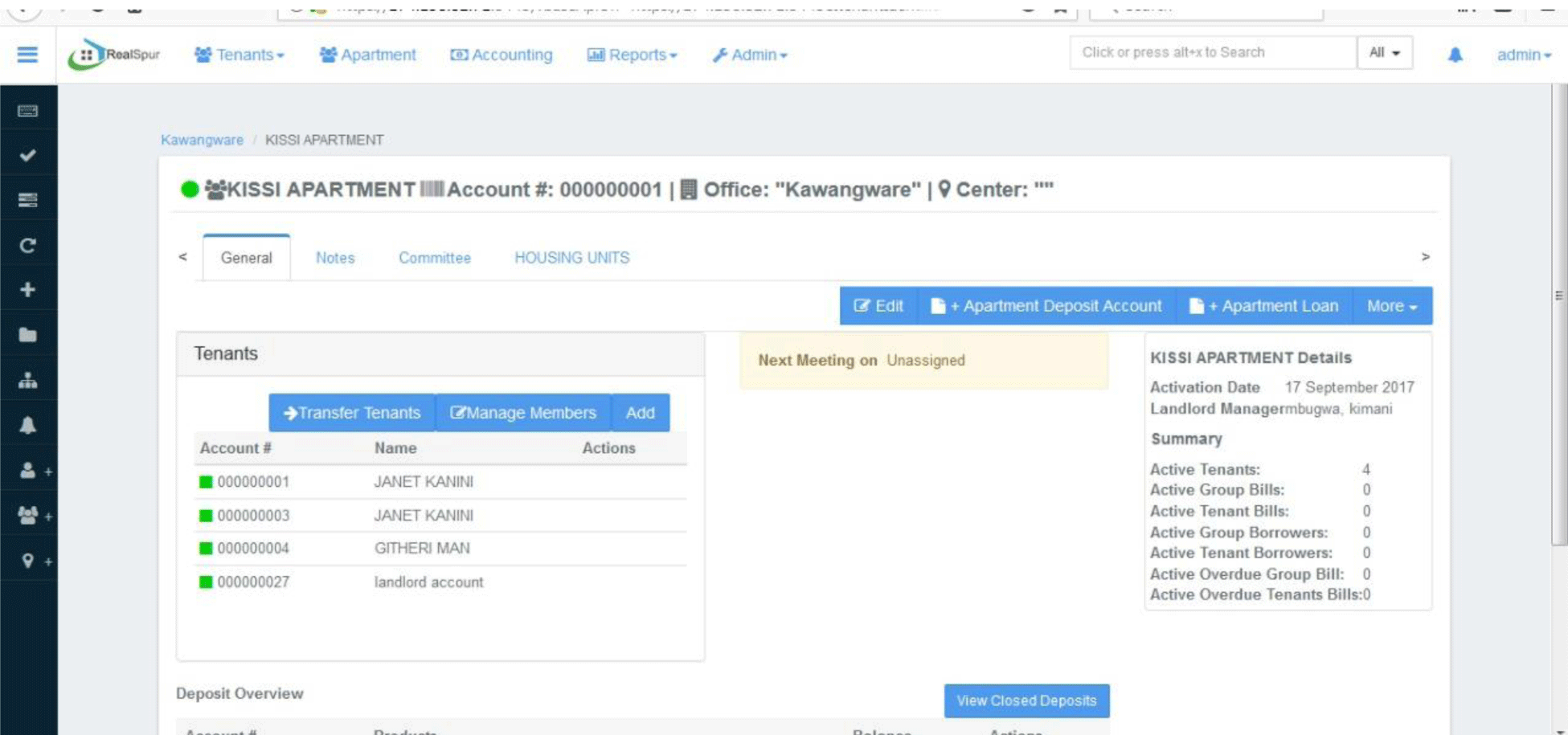Viewport: 1568px width, 735px height.
Task: Go to Apartment in navigation bar
Action: [367, 55]
